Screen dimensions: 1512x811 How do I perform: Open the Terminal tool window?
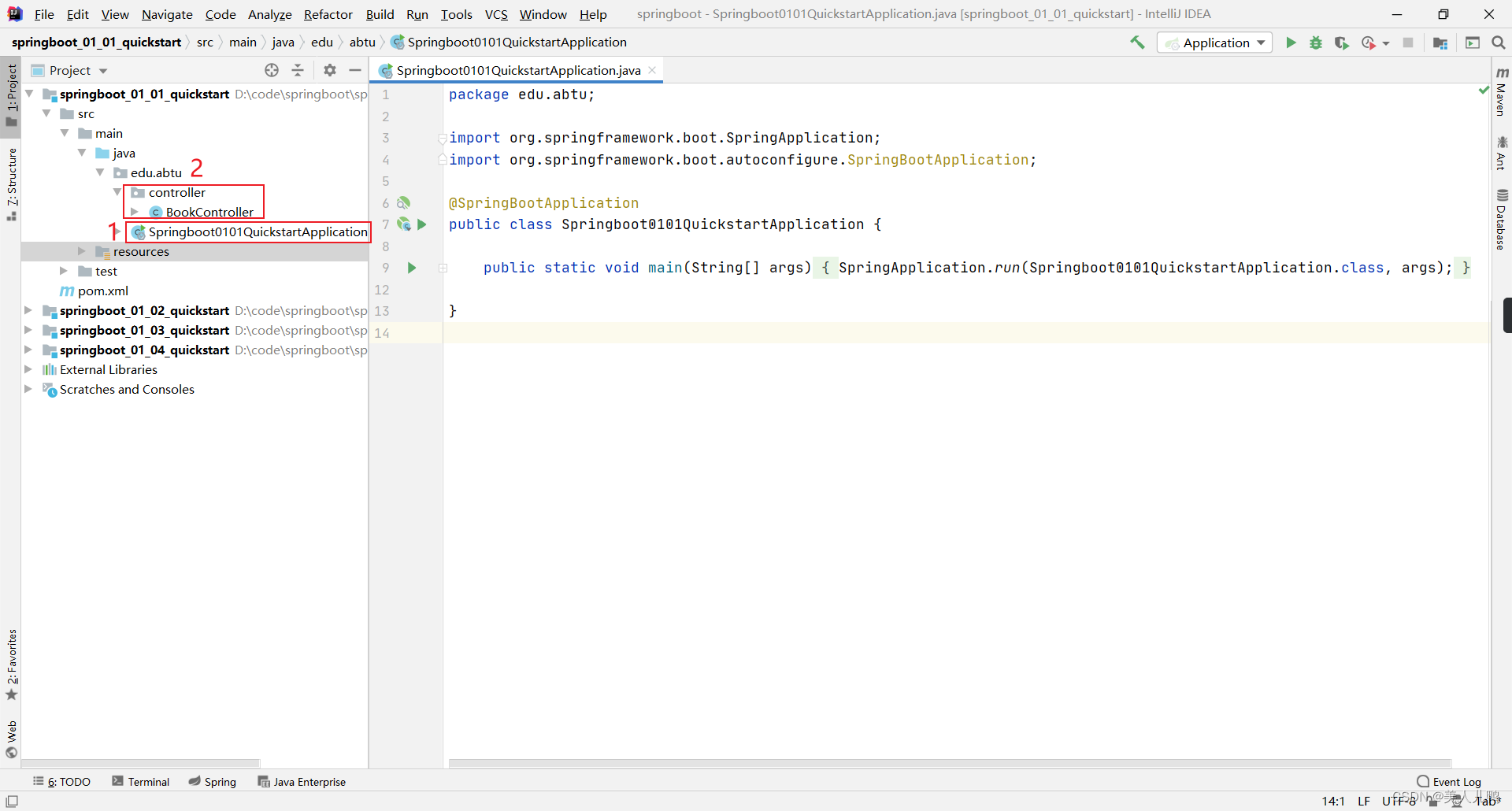click(141, 781)
